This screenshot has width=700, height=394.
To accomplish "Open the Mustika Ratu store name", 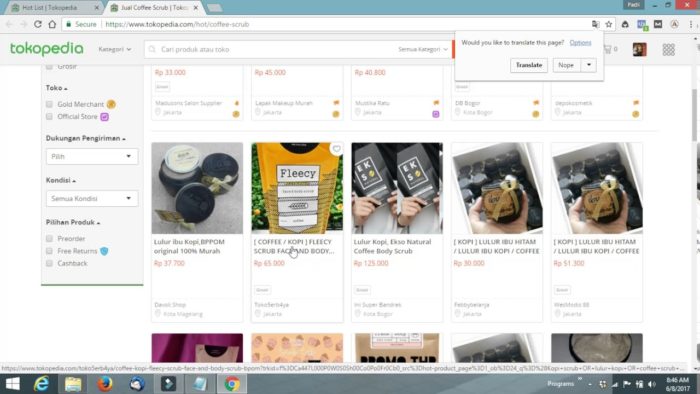I will click(x=372, y=103).
